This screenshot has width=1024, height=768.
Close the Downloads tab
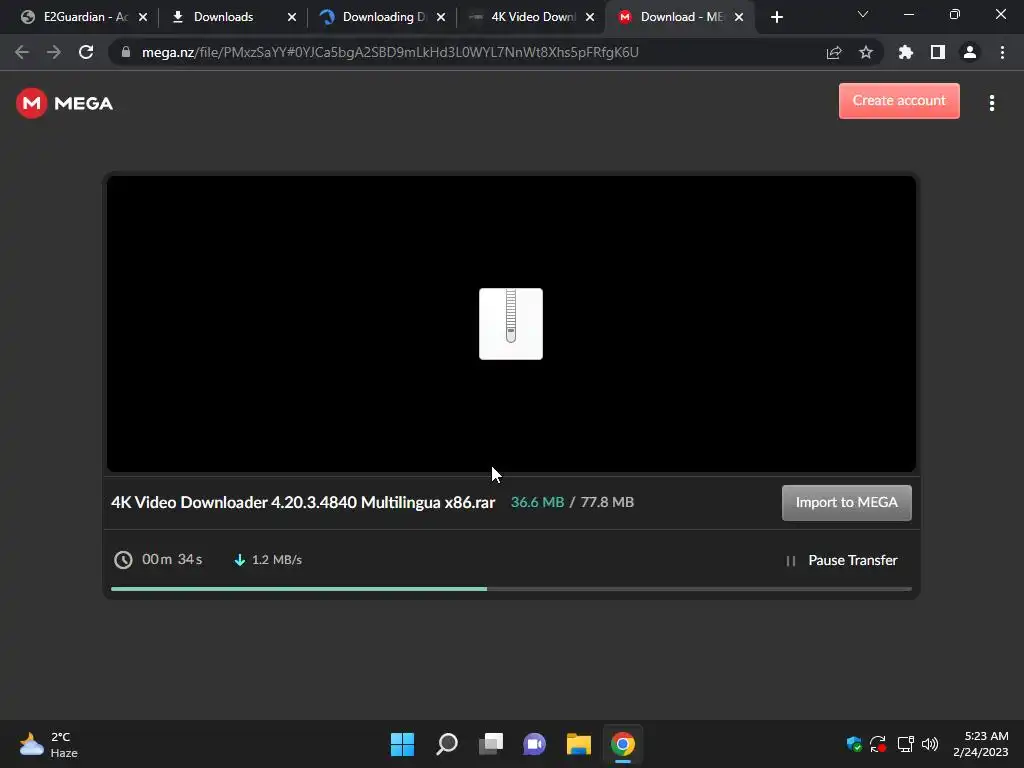click(x=292, y=17)
